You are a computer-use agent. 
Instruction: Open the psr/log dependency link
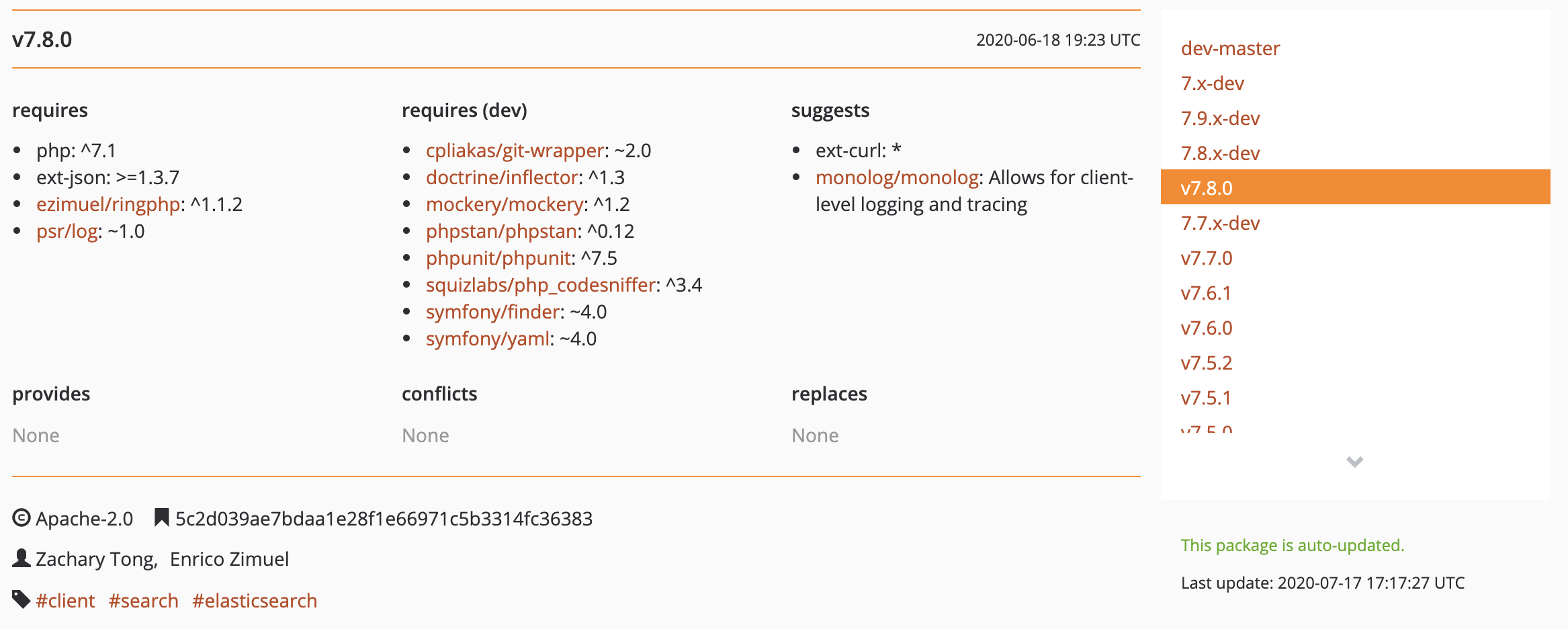click(x=65, y=230)
